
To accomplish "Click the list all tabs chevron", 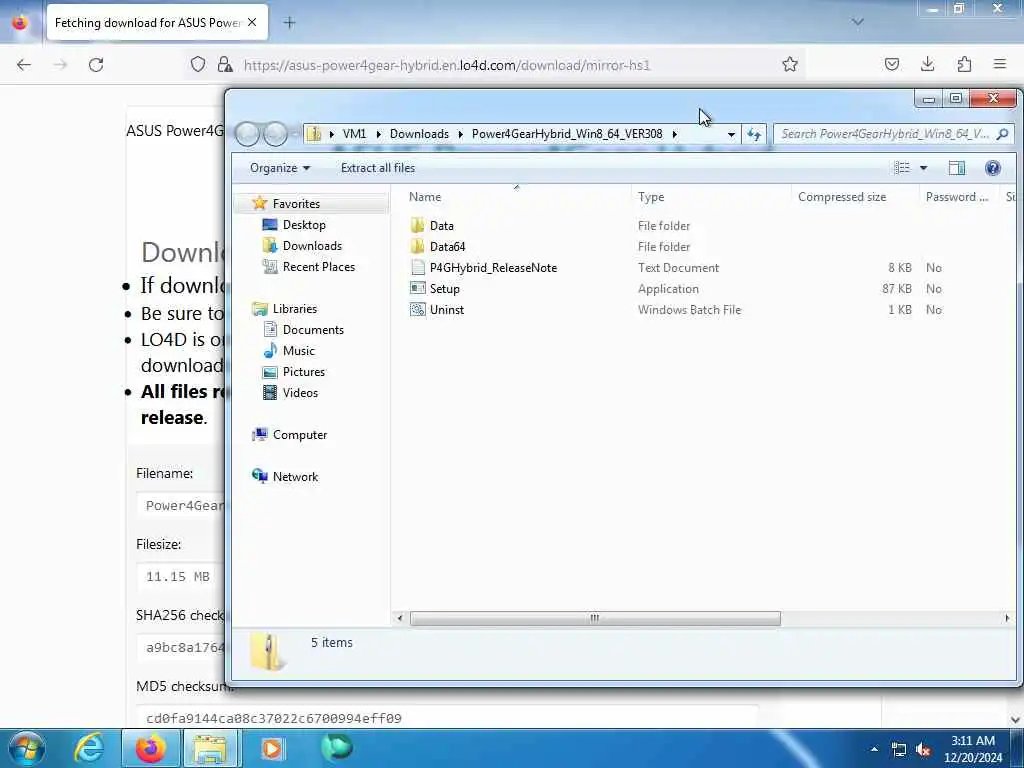I will point(857,22).
